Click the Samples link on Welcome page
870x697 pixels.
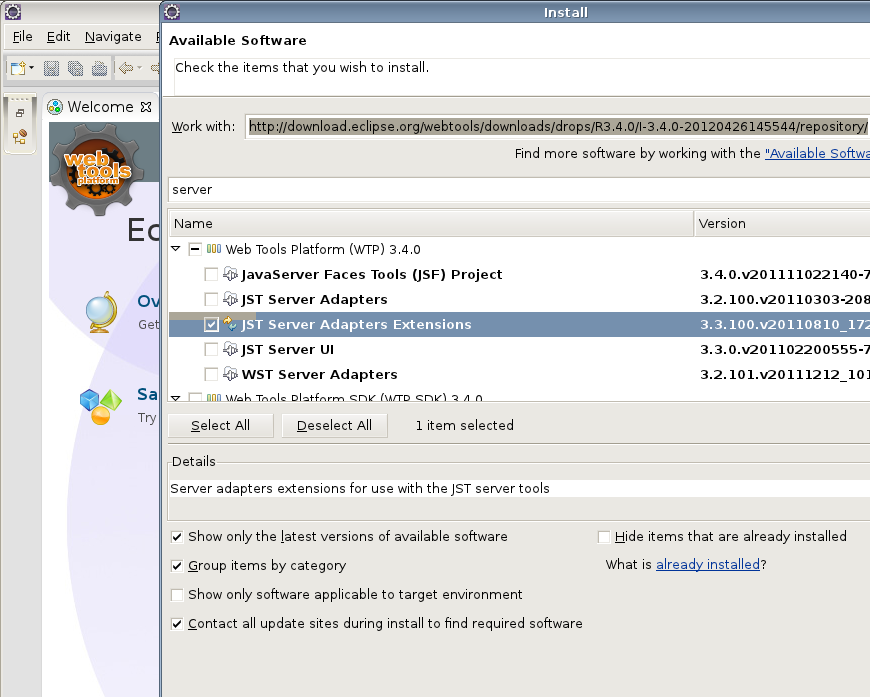(147, 394)
